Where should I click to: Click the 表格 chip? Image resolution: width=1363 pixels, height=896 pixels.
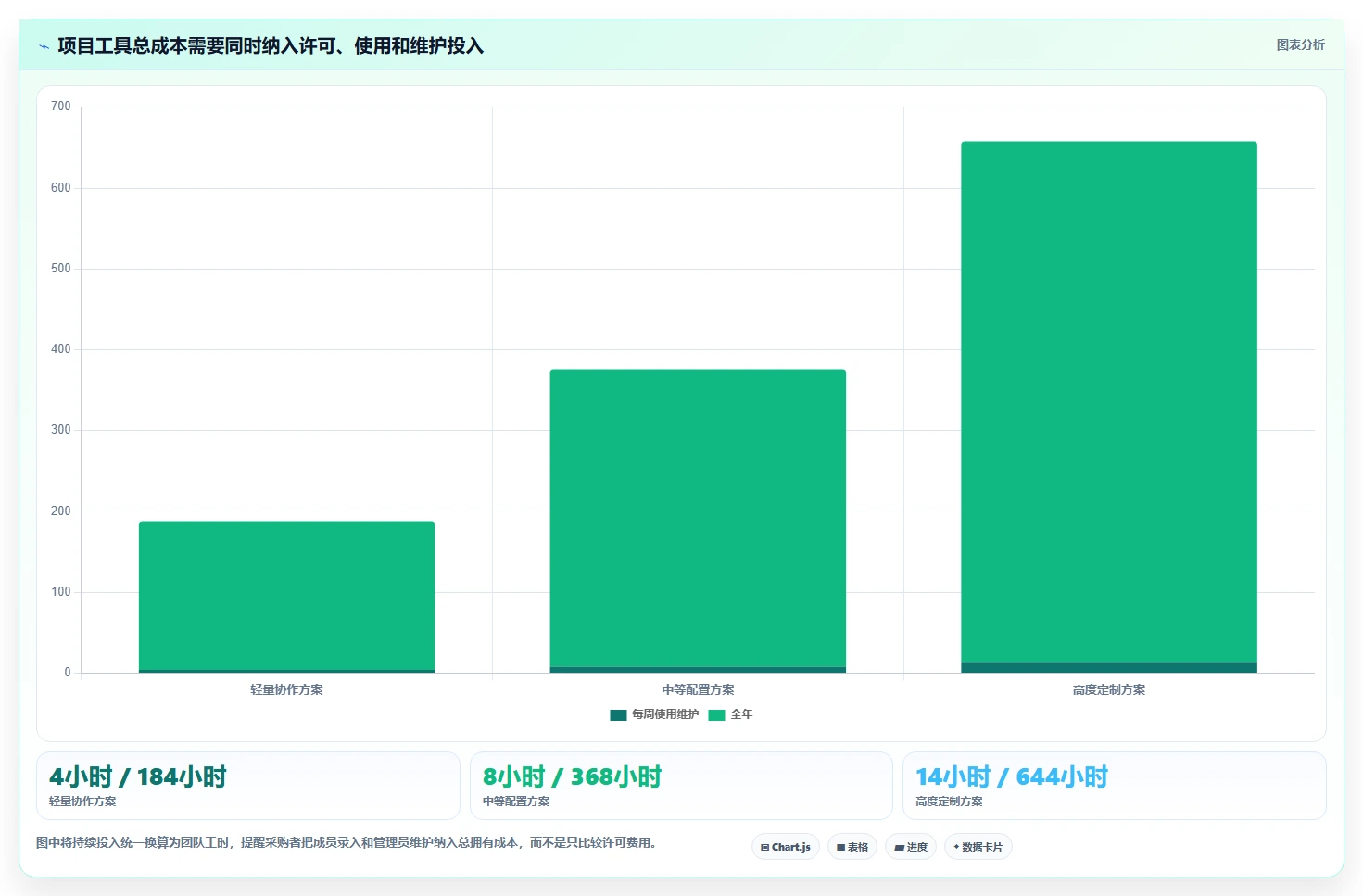point(852,847)
